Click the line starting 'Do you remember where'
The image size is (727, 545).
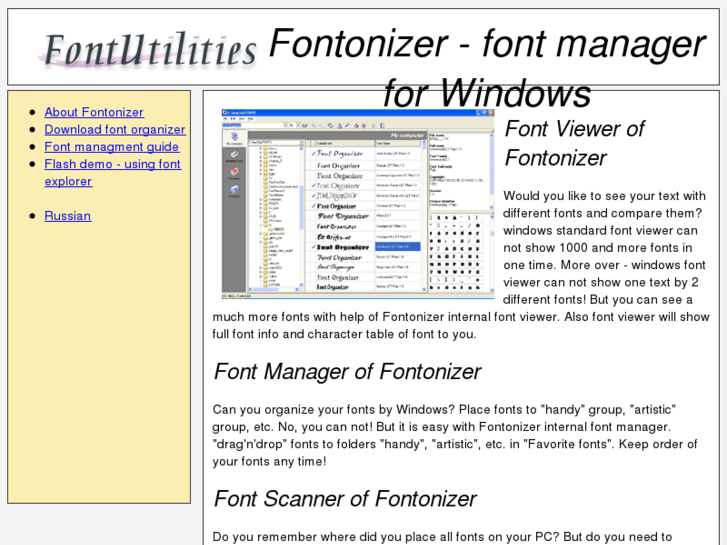[442, 537]
